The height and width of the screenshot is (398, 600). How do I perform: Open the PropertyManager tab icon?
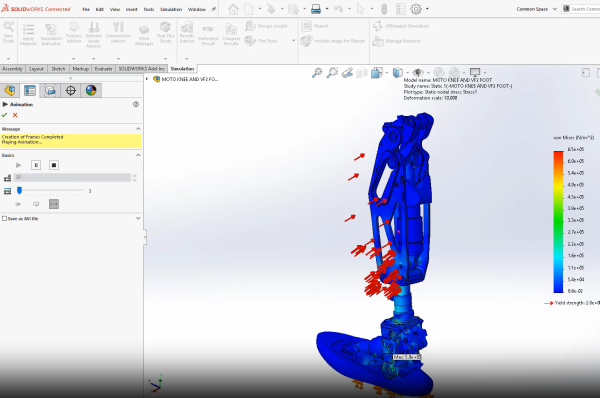point(30,90)
